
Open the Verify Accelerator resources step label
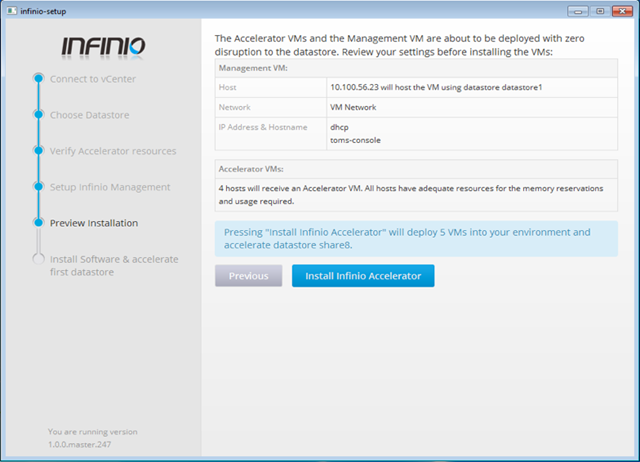(x=113, y=151)
